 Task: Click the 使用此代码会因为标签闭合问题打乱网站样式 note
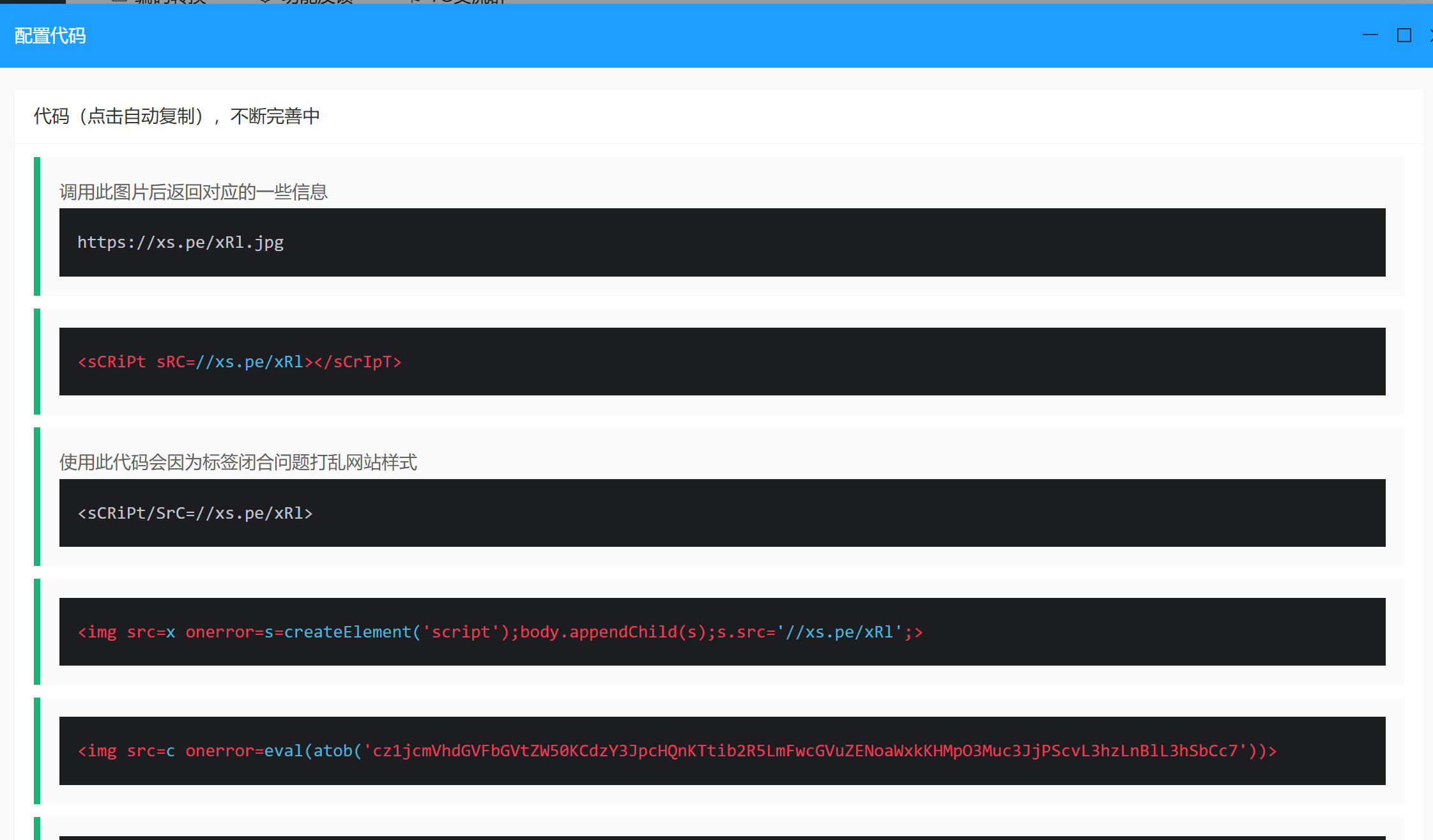[238, 462]
